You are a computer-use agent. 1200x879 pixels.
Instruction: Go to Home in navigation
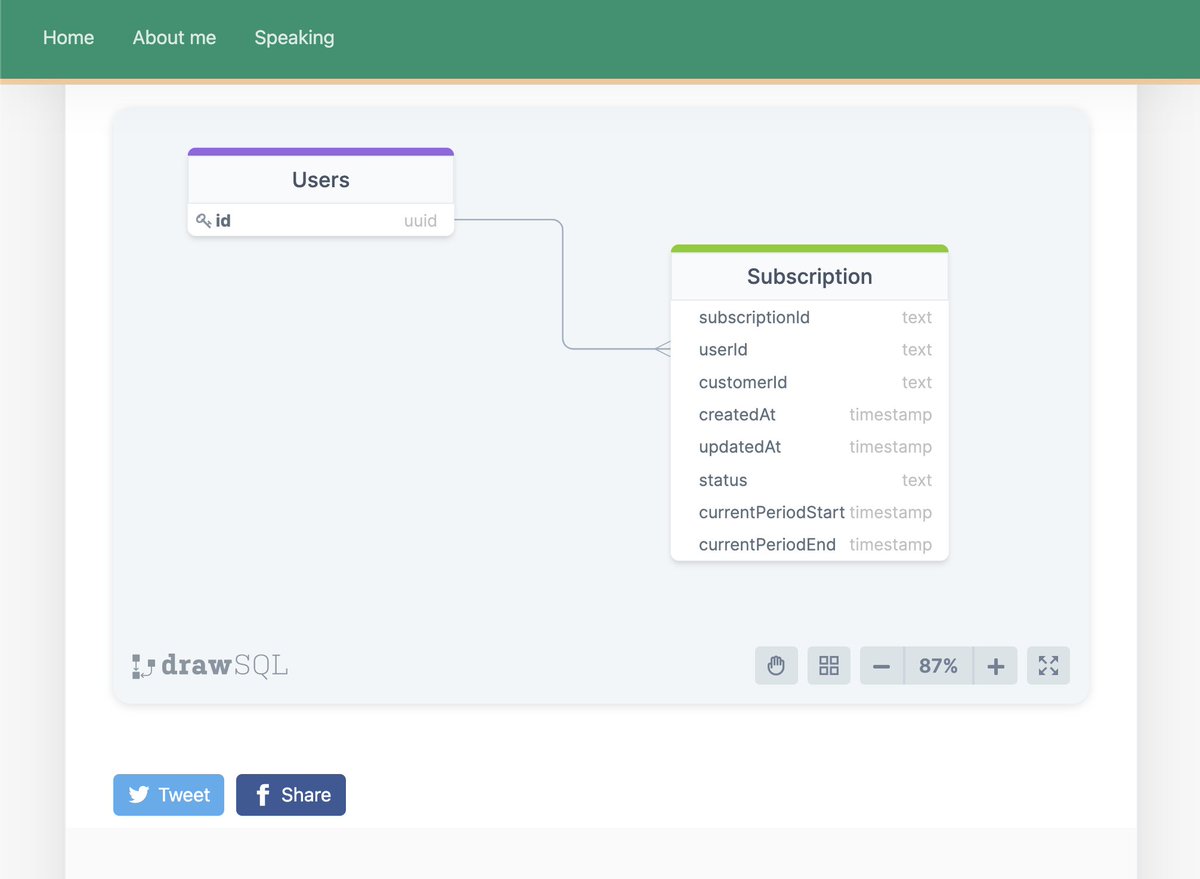68,38
